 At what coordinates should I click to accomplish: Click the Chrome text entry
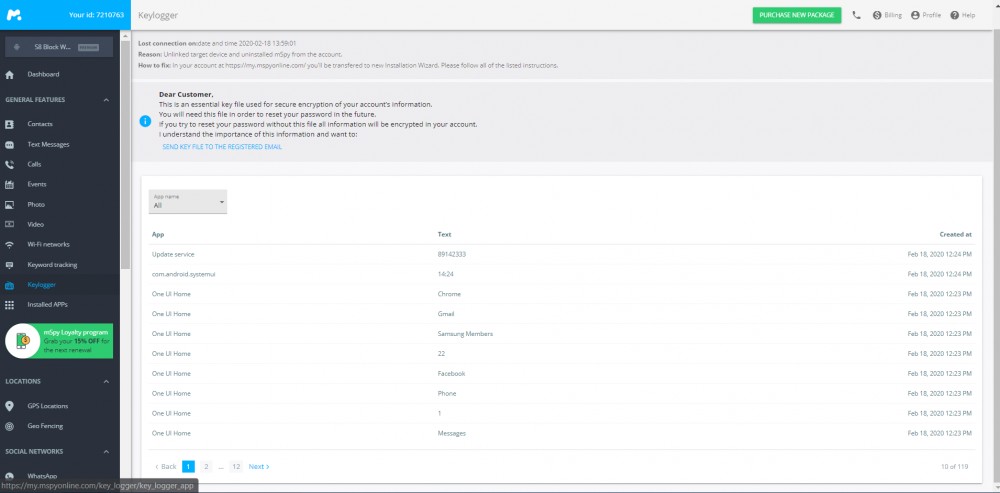tap(449, 294)
